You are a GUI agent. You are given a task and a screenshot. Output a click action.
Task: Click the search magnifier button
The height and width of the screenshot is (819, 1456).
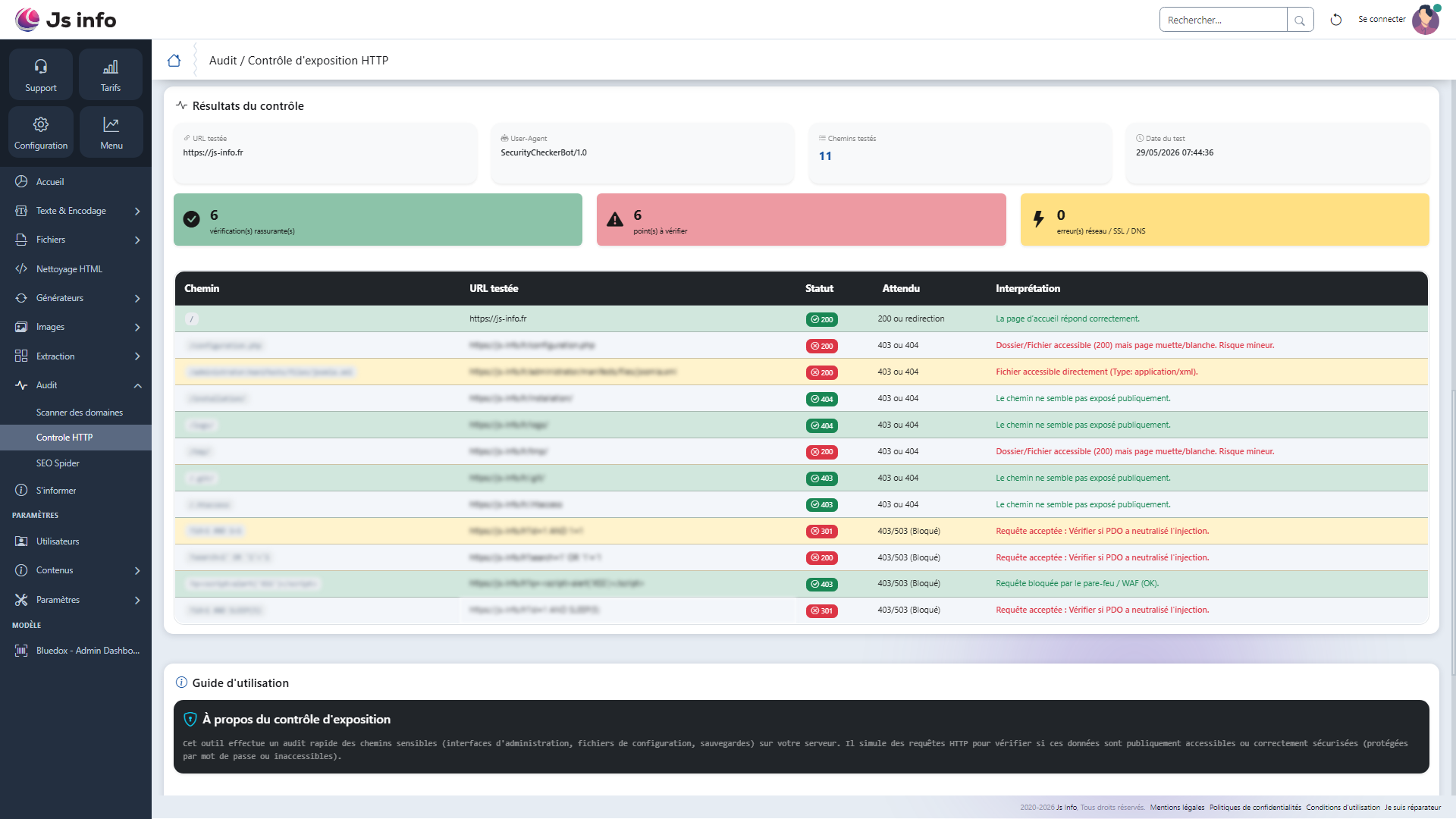(1300, 20)
